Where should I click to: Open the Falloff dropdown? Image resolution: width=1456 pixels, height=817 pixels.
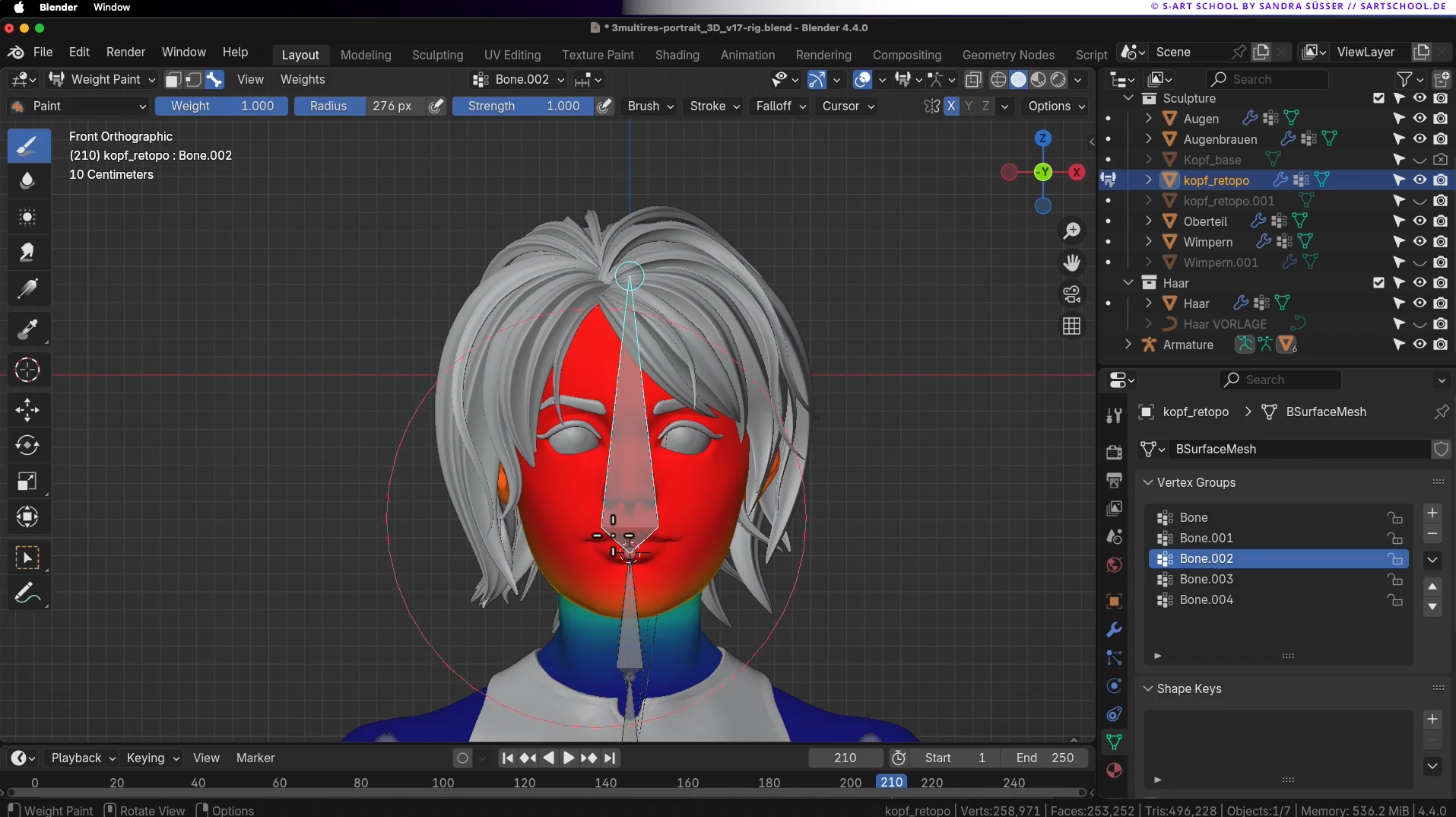pos(781,106)
